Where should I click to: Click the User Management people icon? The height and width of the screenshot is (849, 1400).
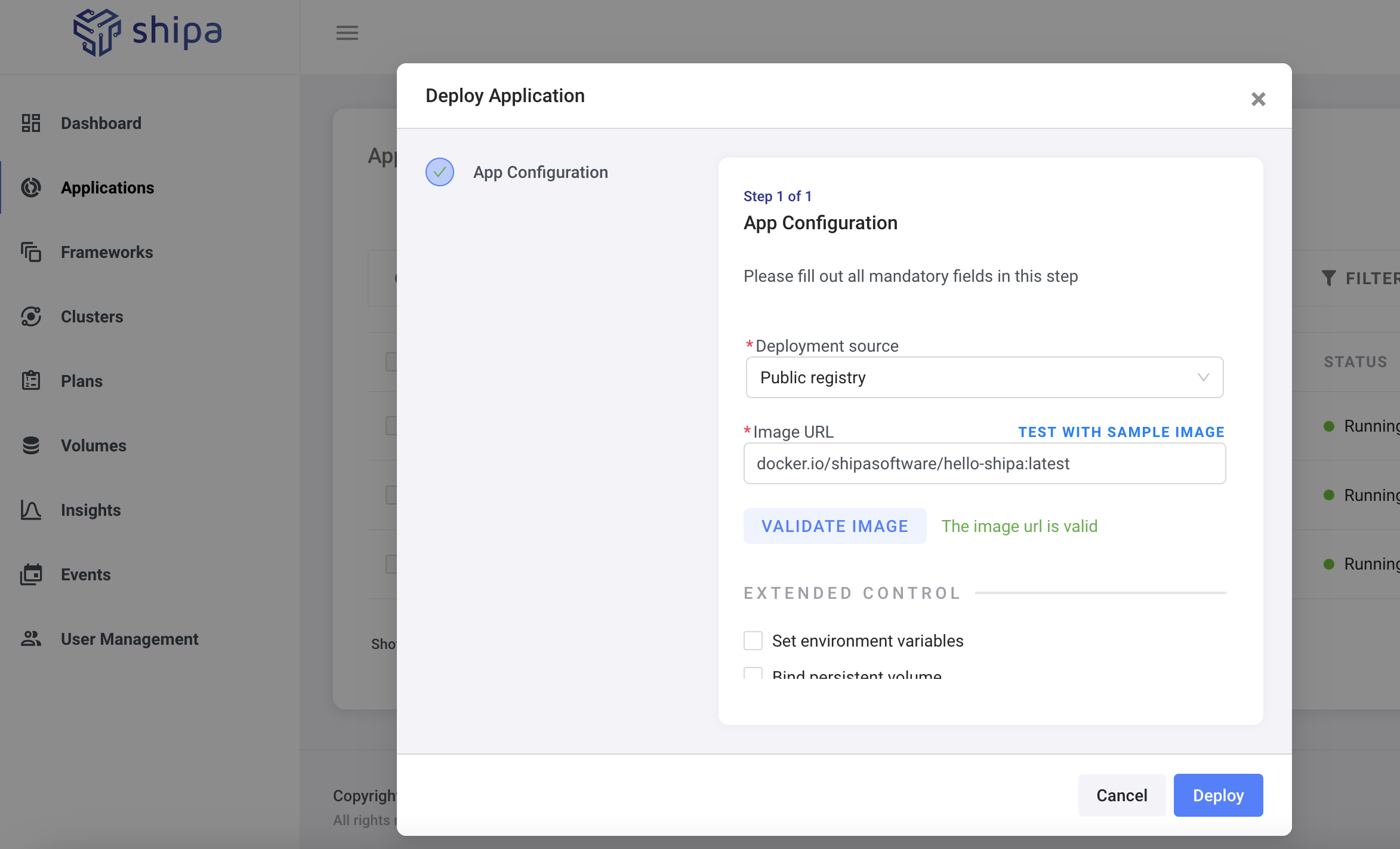coord(31,639)
